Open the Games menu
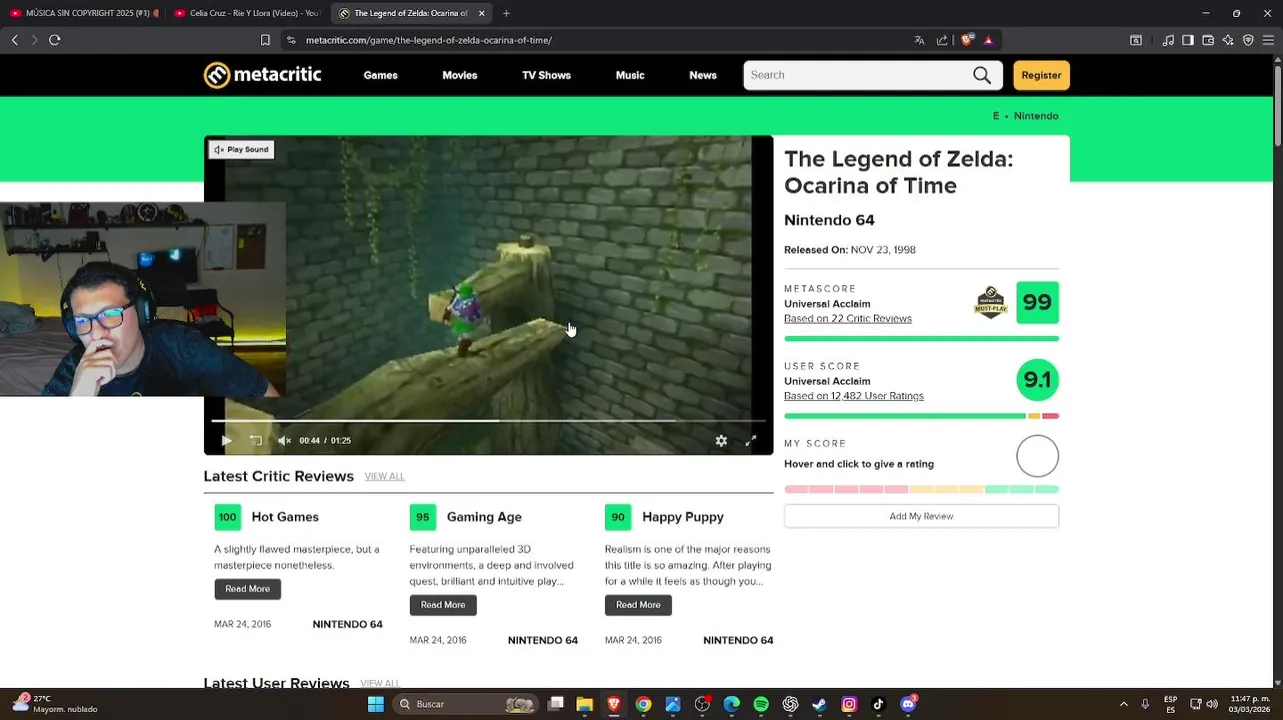 380,75
